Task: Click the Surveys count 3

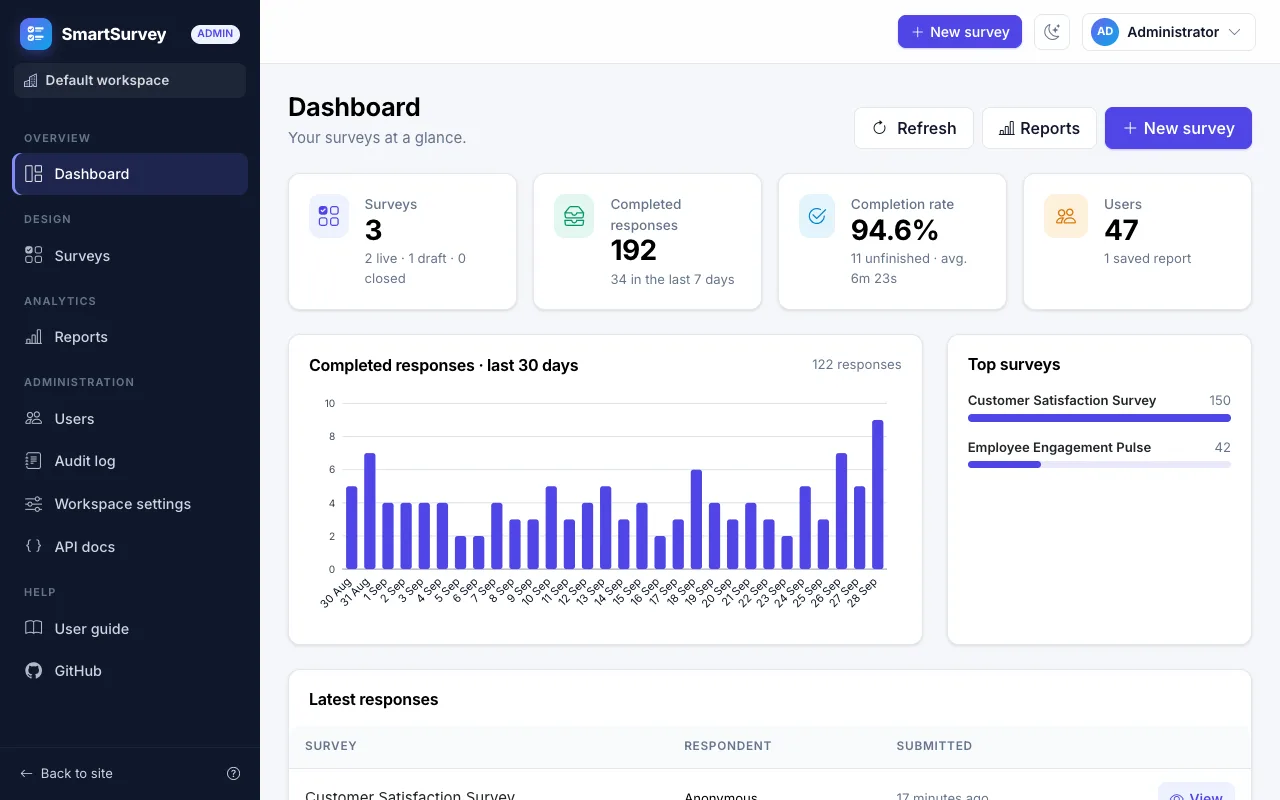Action: [374, 231]
